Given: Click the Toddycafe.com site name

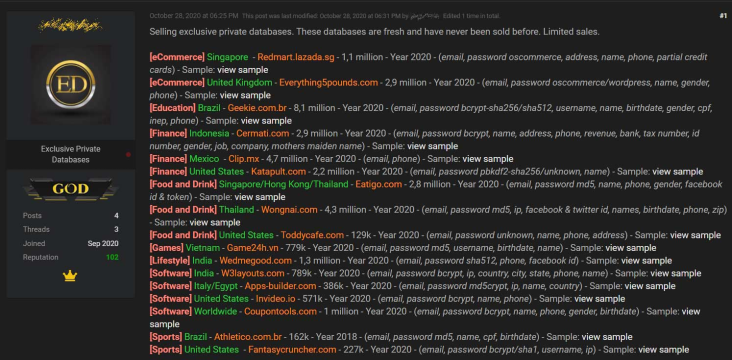Looking at the screenshot, I should click(x=312, y=235).
